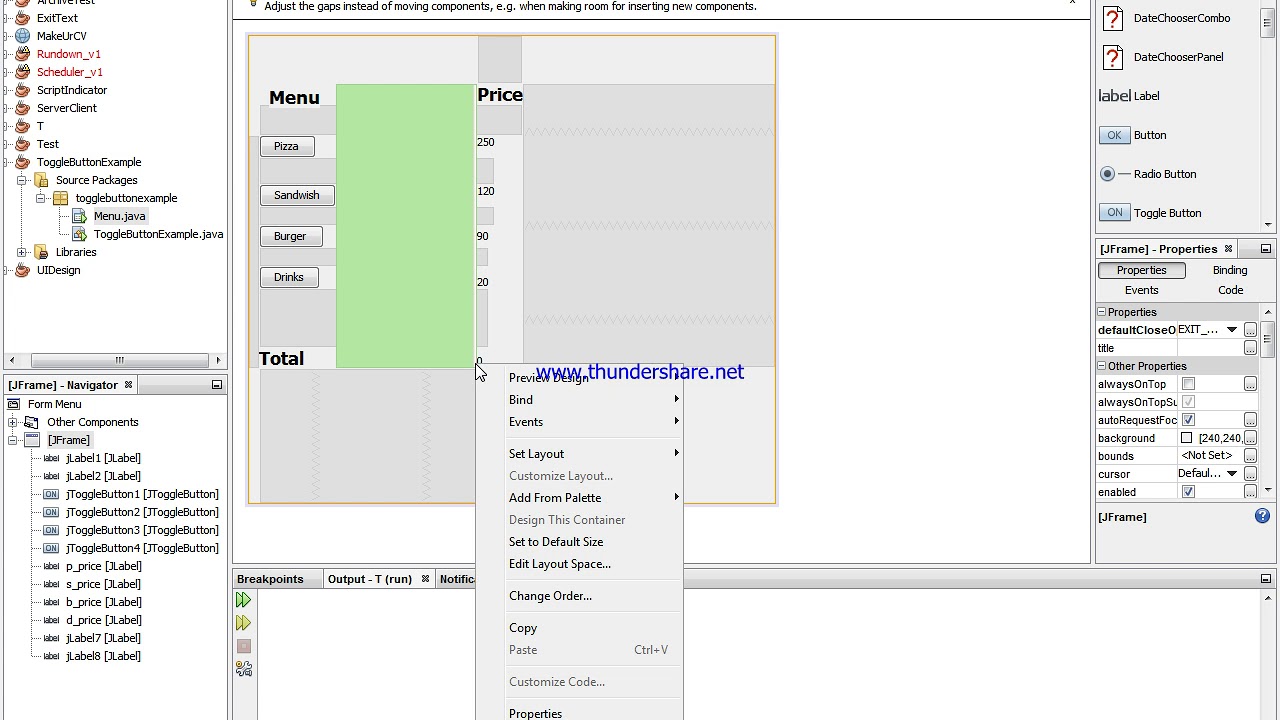The image size is (1280, 720).
Task: Toggle the alwaysOnTop checkbox
Action: pyautogui.click(x=1188, y=384)
